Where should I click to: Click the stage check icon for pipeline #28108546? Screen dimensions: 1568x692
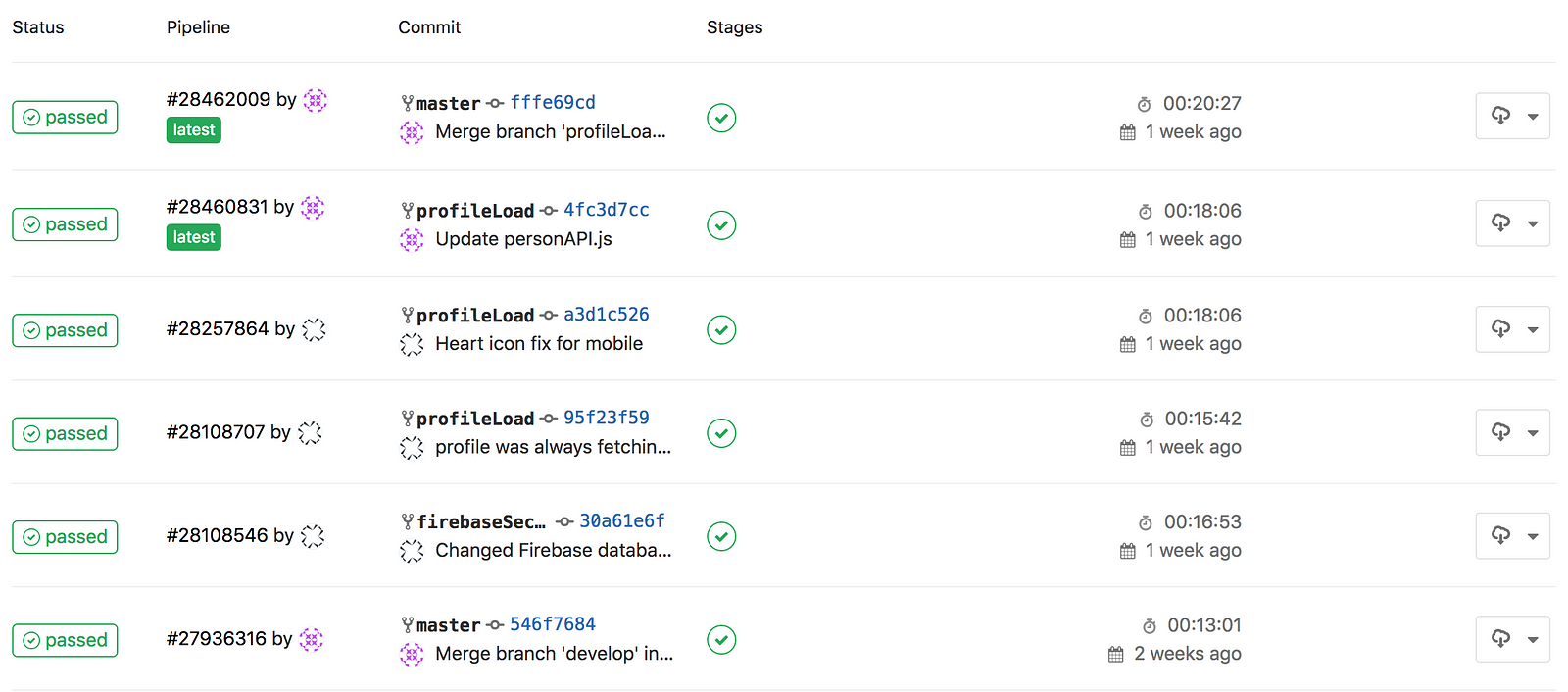[x=721, y=537]
